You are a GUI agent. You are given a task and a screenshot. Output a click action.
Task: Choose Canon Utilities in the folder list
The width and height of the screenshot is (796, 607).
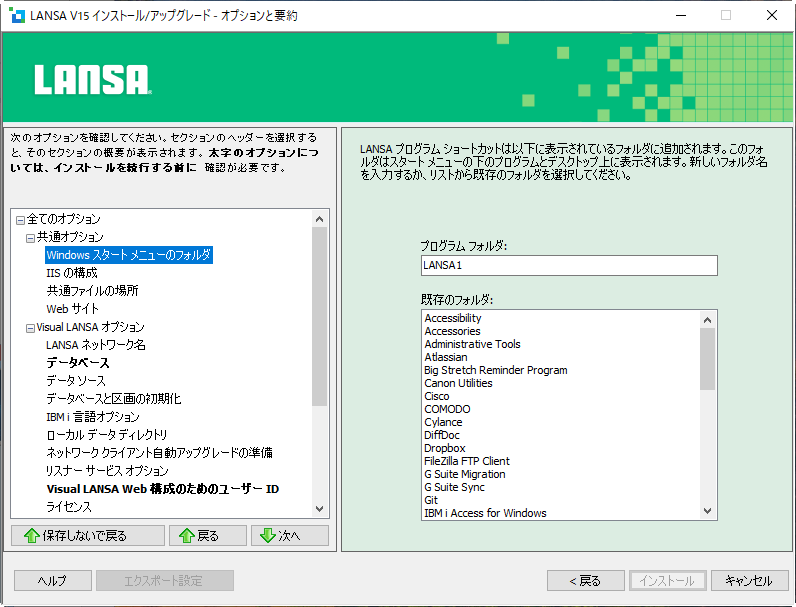click(x=458, y=383)
